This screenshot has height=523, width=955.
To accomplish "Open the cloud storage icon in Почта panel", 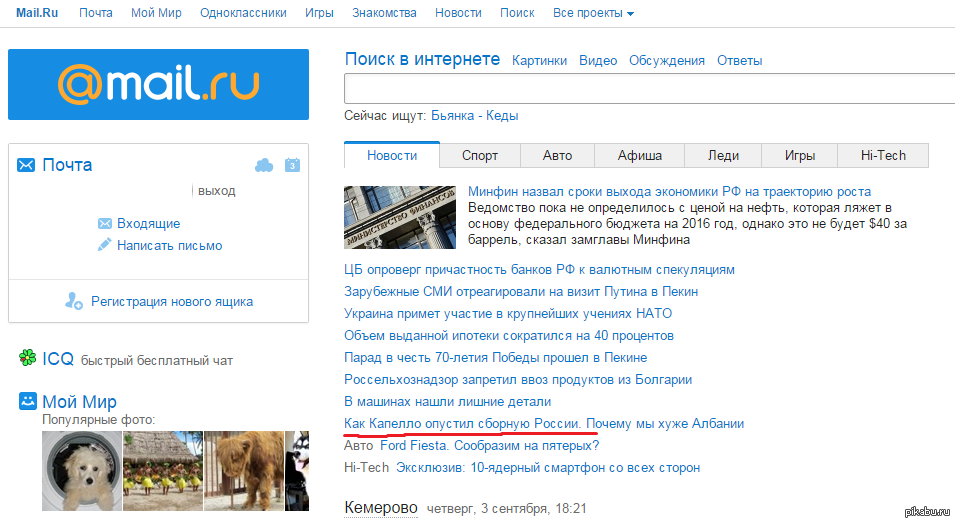I will pos(264,165).
